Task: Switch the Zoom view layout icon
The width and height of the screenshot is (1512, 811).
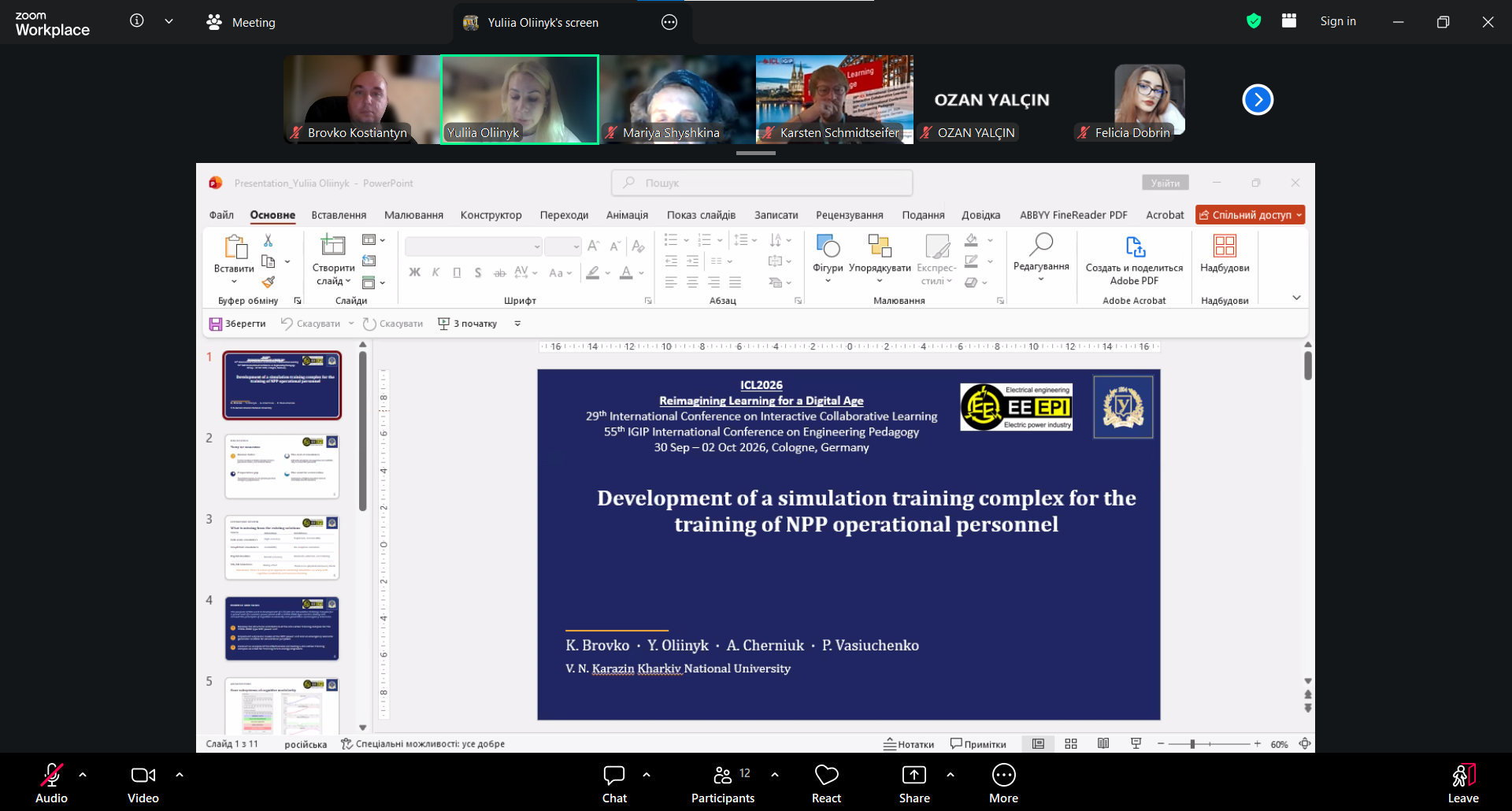Action: (1289, 21)
